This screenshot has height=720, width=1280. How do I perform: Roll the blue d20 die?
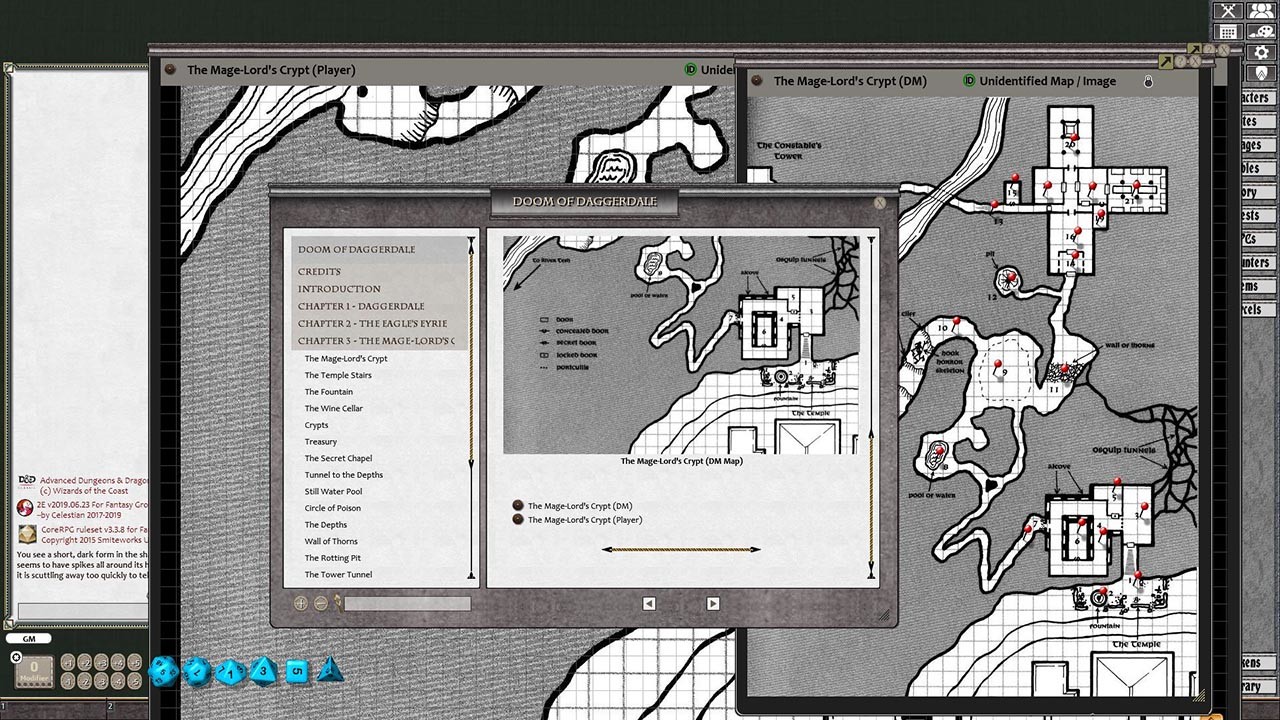[x=163, y=671]
